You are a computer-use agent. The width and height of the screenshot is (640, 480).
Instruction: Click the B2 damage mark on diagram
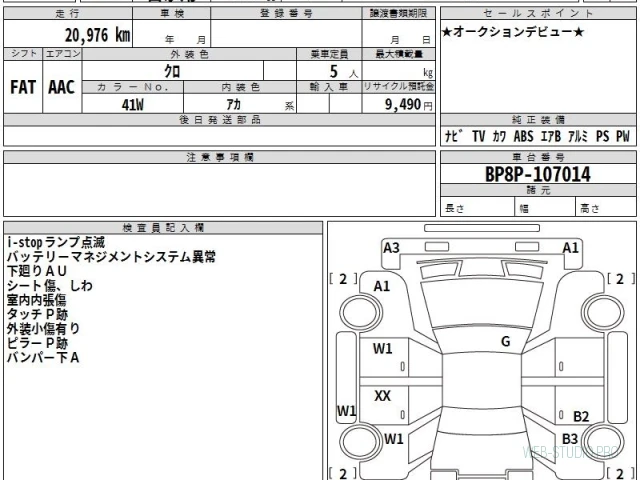coord(581,416)
